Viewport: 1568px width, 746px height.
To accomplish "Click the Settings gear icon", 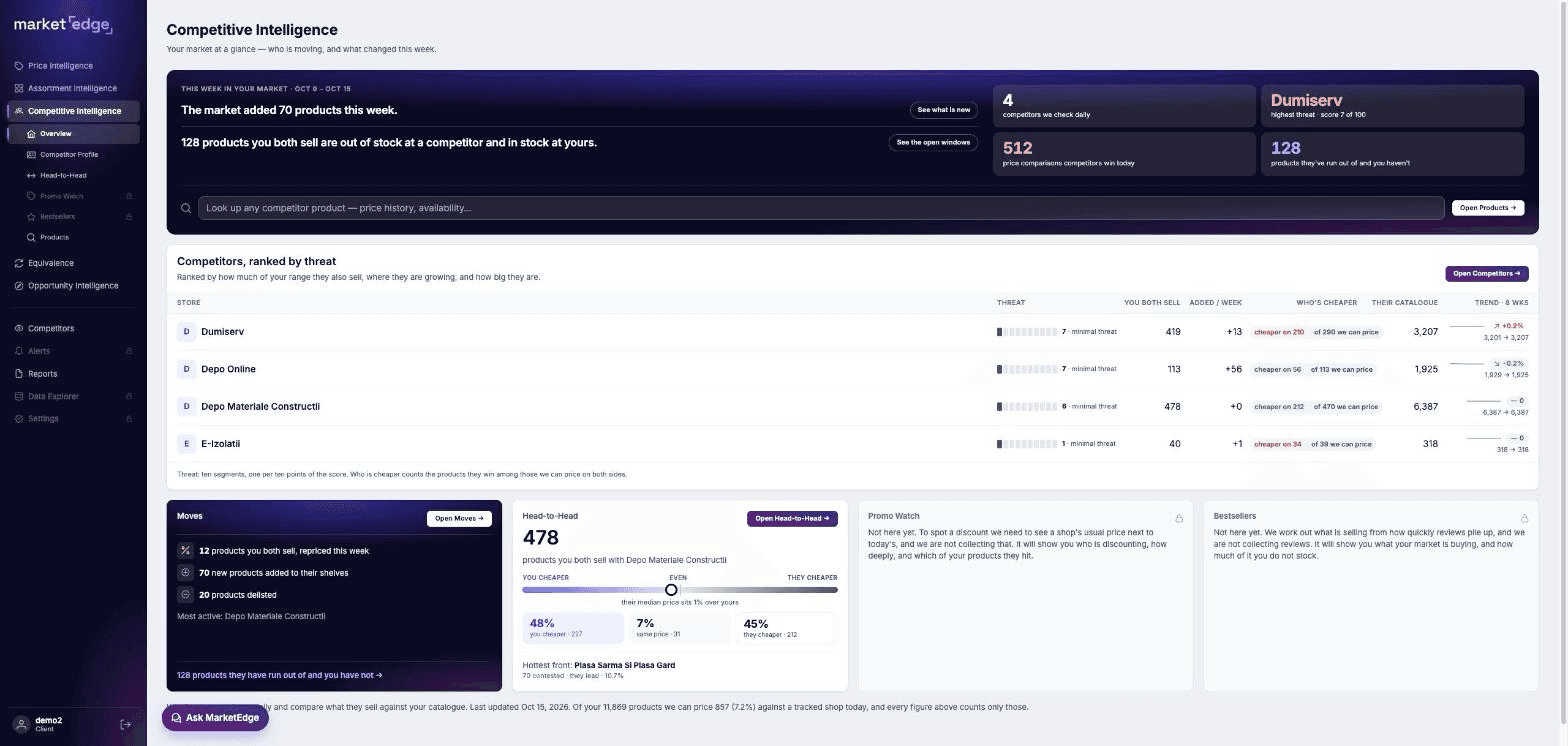I will [x=19, y=419].
